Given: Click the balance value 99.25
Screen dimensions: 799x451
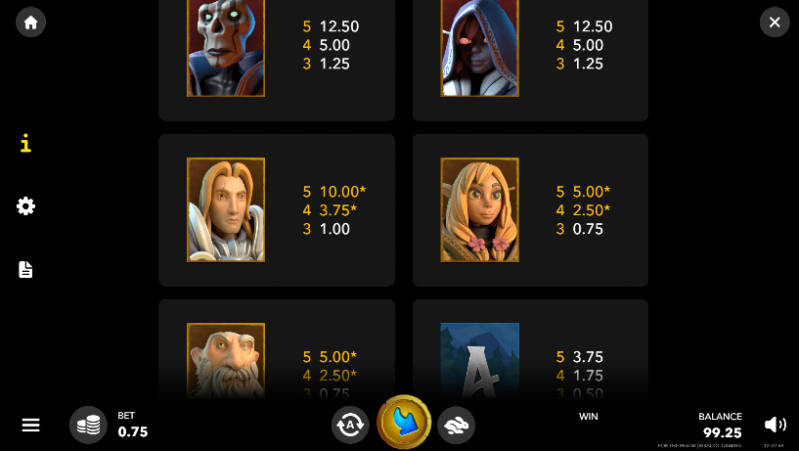Looking at the screenshot, I should tap(722, 433).
